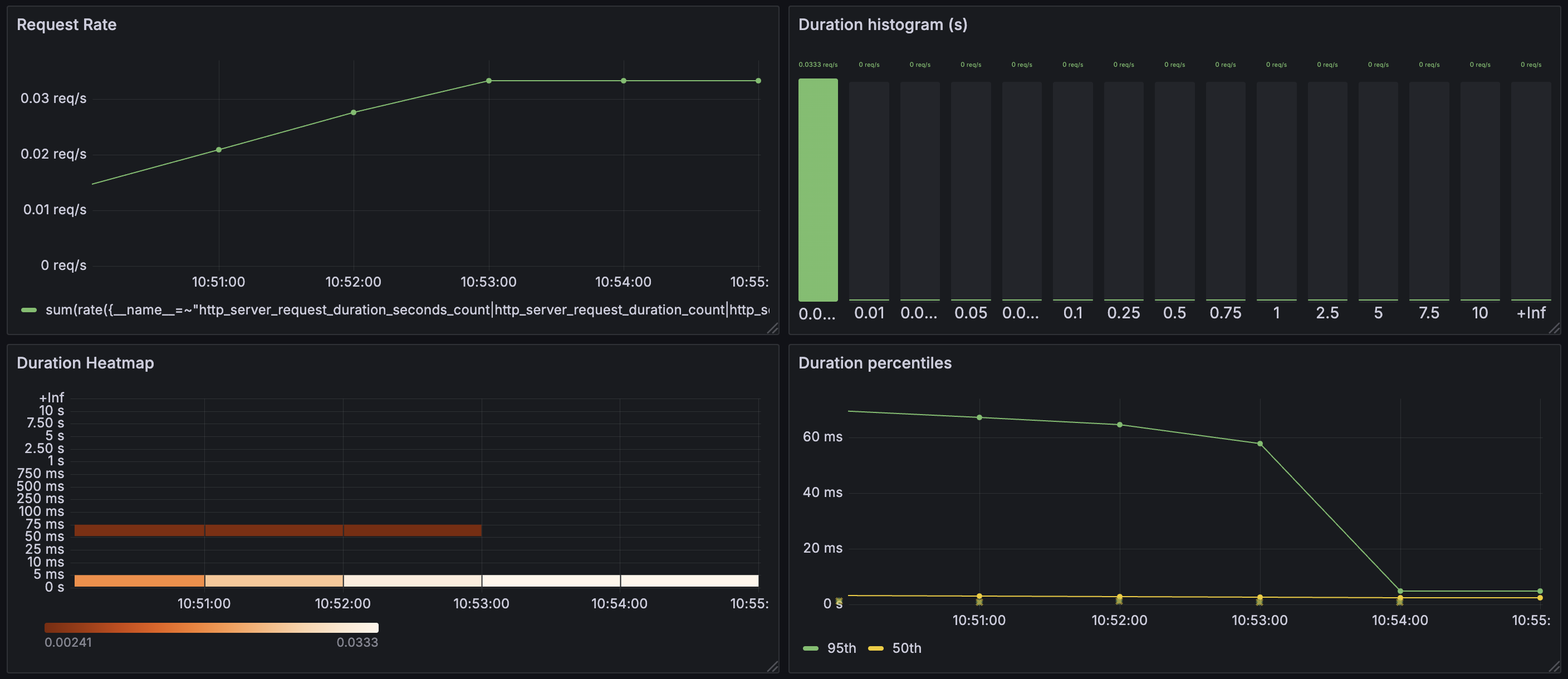1568x679 pixels.
Task: Click the Request Rate data point at 10:53:00
Action: point(488,80)
